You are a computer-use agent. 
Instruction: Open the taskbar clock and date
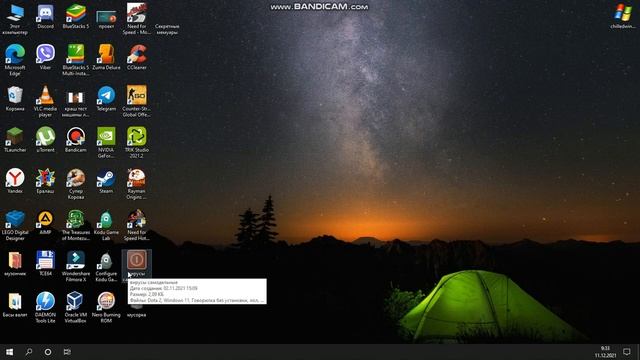coord(605,352)
